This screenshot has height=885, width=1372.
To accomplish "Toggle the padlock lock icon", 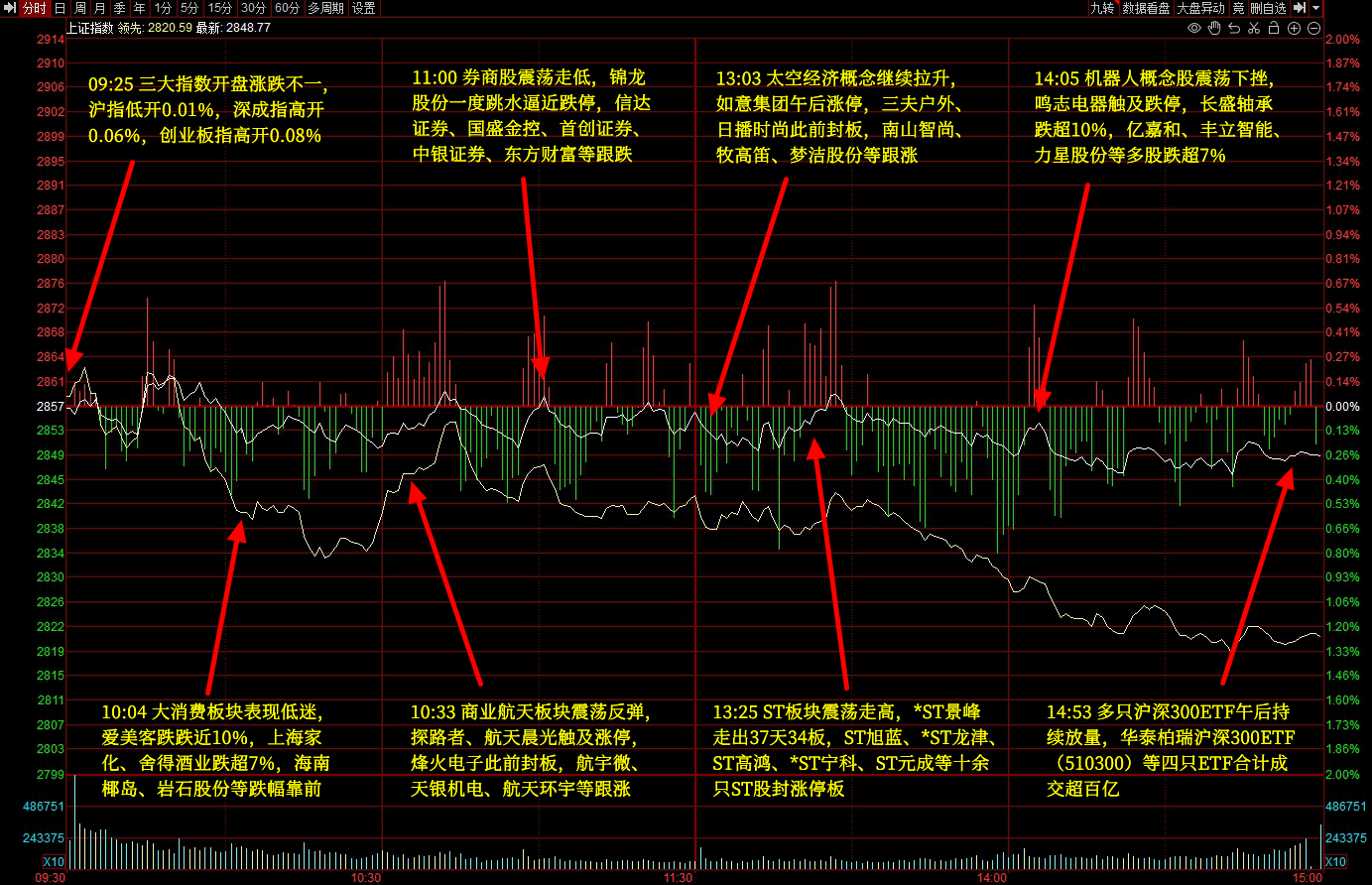I will pyautogui.click(x=1274, y=28).
